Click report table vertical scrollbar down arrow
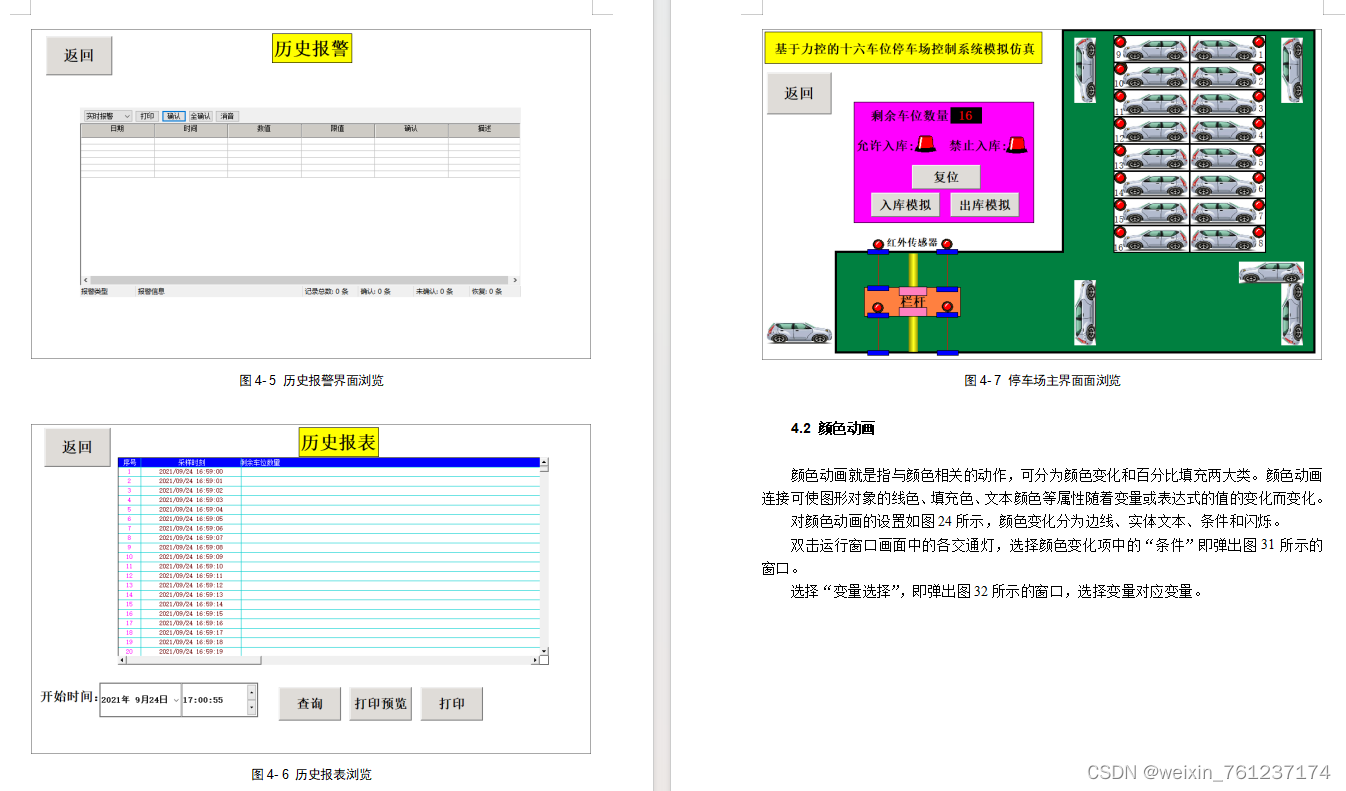The height and width of the screenshot is (791, 1346). tap(545, 651)
